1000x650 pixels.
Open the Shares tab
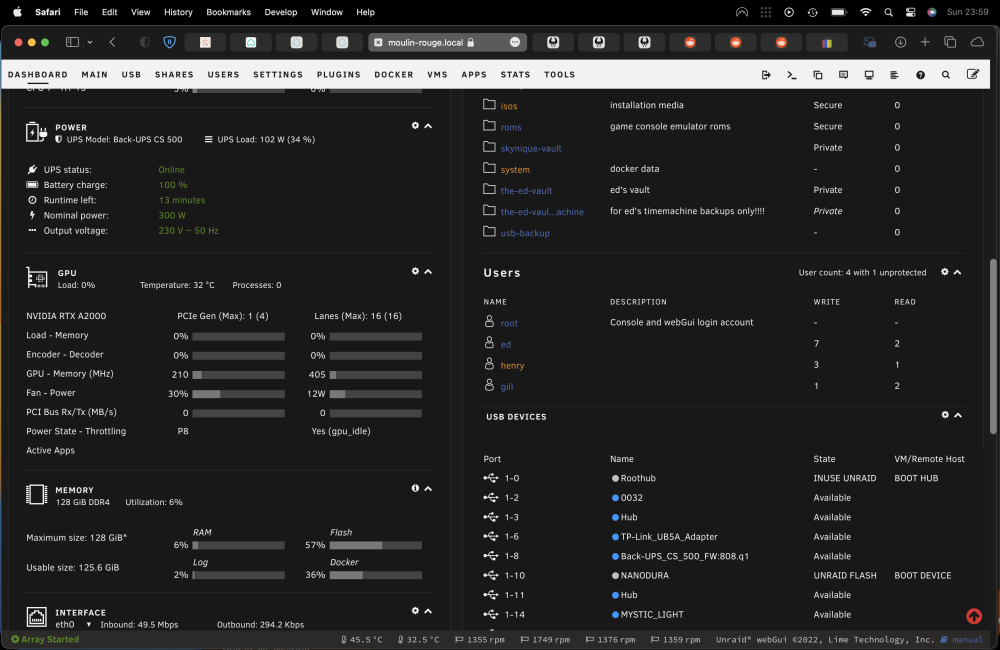174,75
